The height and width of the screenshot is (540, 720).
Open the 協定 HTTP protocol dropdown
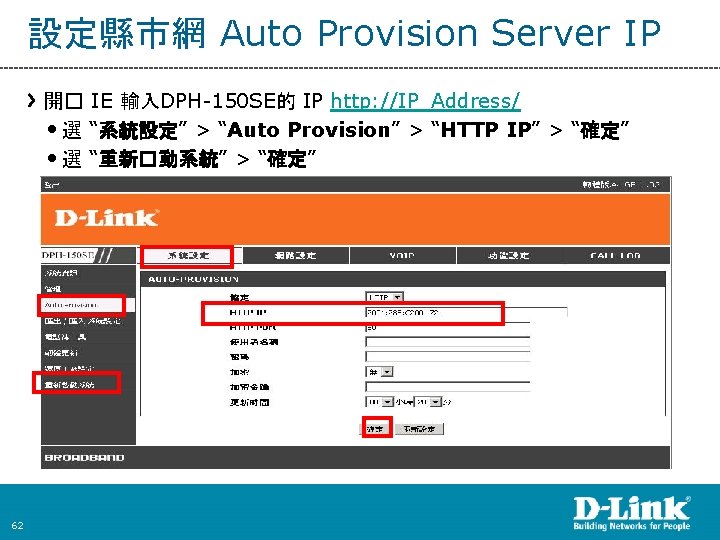click(x=384, y=298)
